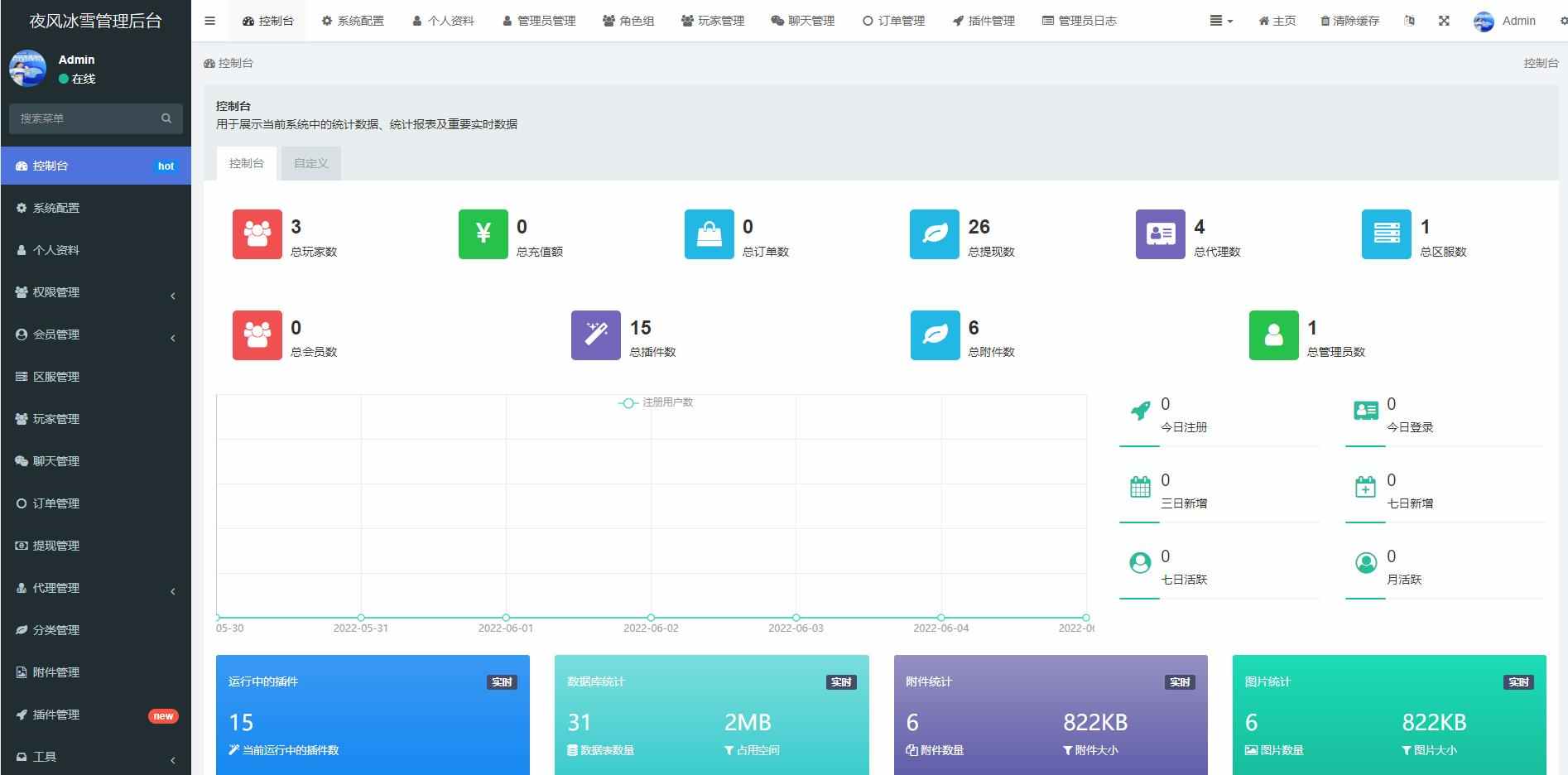Open 提现管理 in the sidebar menu
The height and width of the screenshot is (775, 1568).
pyautogui.click(x=96, y=546)
